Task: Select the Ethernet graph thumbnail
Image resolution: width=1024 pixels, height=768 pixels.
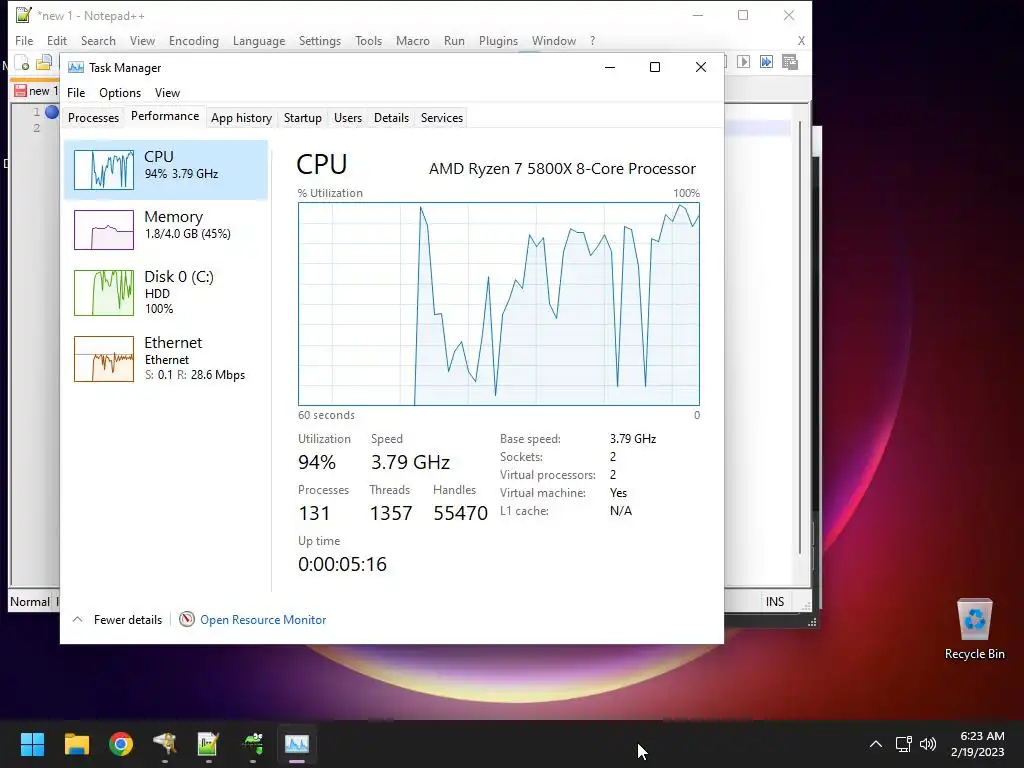Action: (x=104, y=359)
